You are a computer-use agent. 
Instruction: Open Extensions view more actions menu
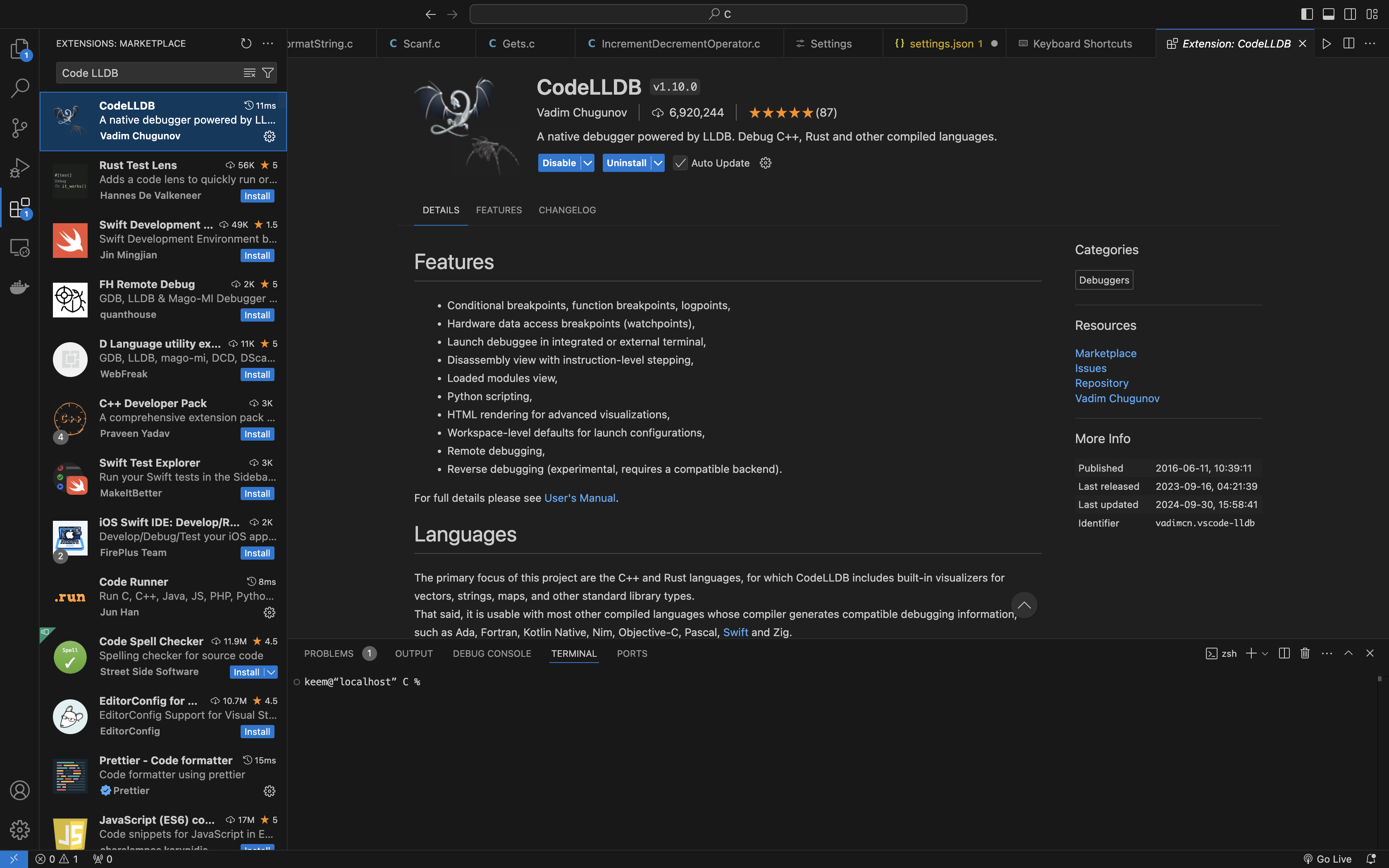click(x=268, y=44)
